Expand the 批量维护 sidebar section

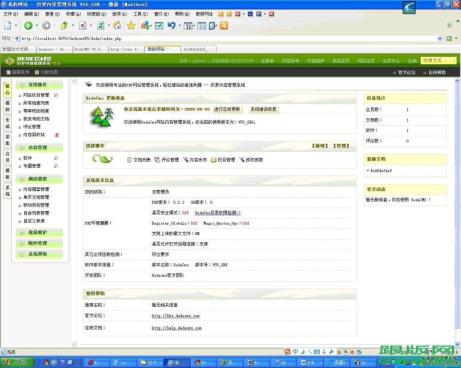pos(39,232)
